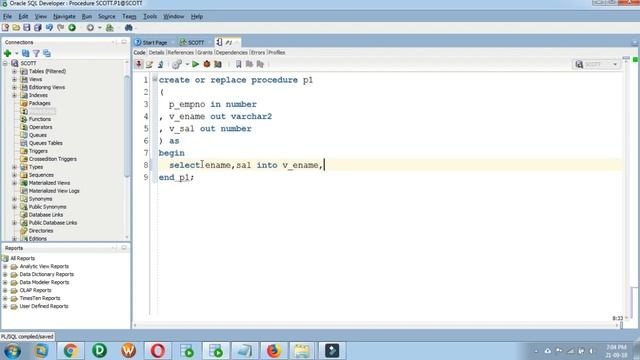Click the Filter funnel icon in Connections
The width and height of the screenshot is (640, 360).
(36, 53)
